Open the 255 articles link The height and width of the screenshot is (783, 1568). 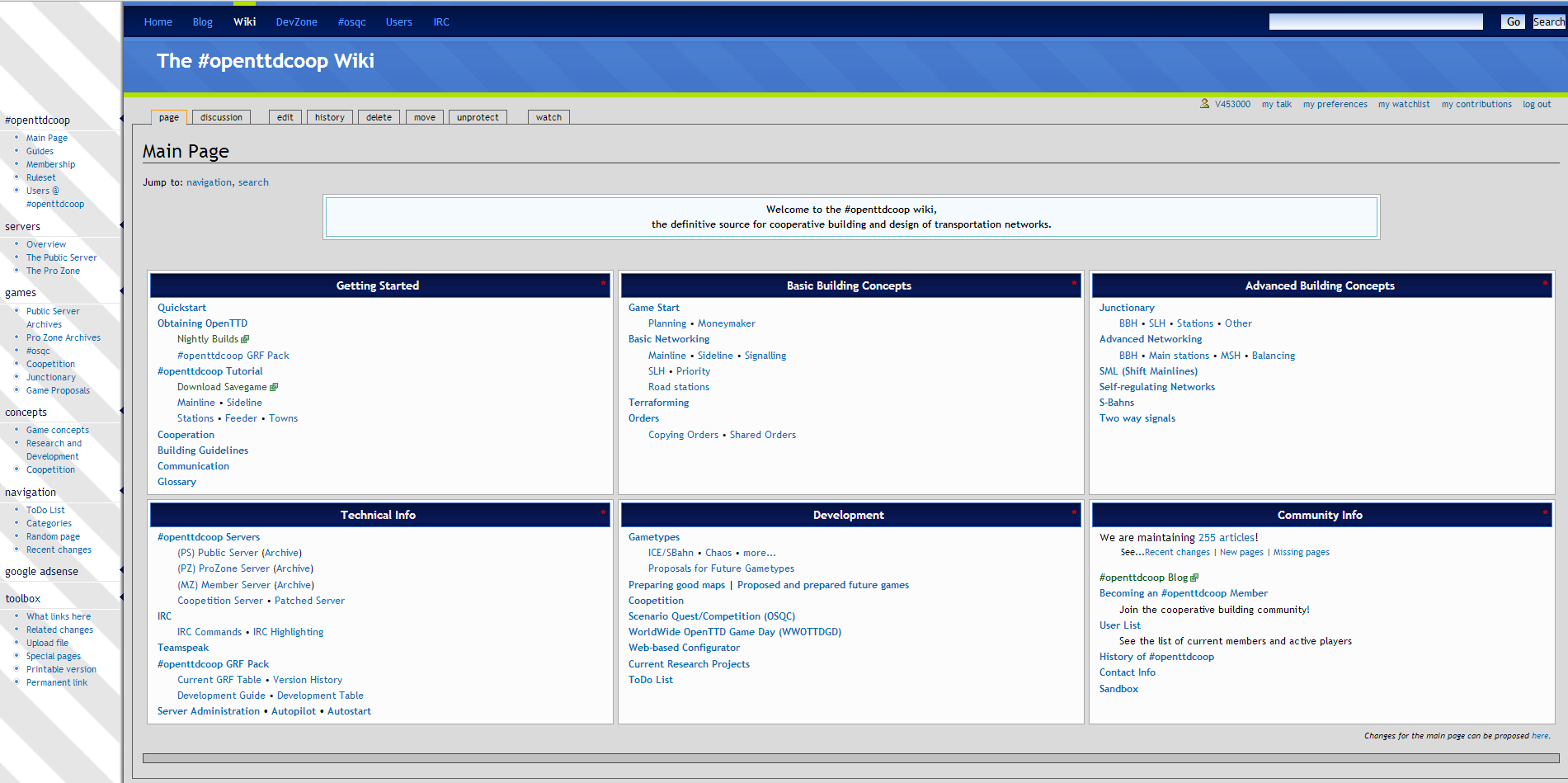coord(1227,537)
